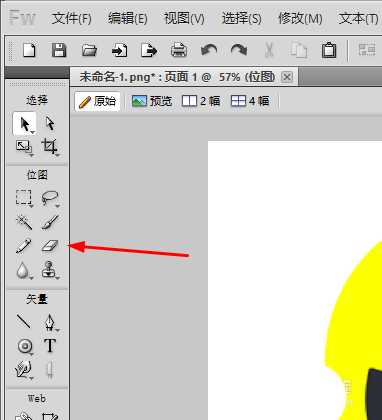
Task: Open the 文件(F) menu
Action: tap(71, 18)
